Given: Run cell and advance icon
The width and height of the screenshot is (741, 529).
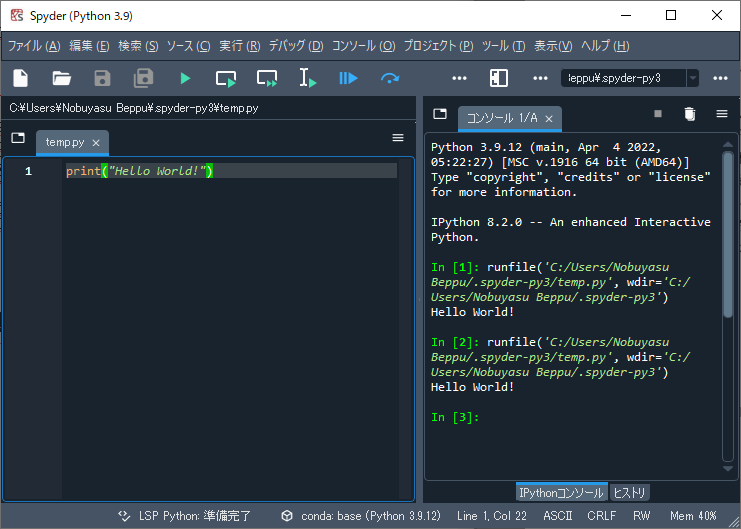Looking at the screenshot, I should coord(267,78).
